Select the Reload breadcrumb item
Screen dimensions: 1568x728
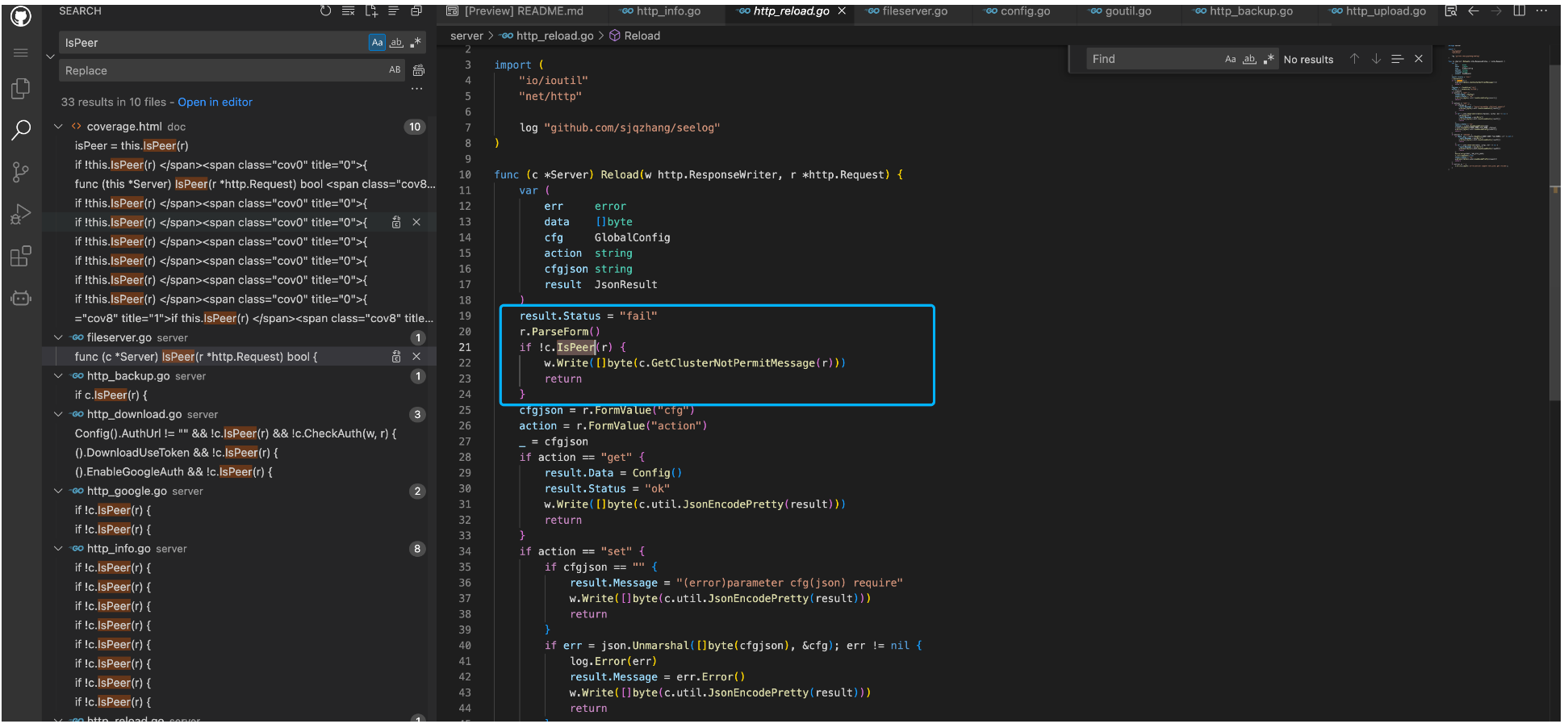tap(642, 36)
